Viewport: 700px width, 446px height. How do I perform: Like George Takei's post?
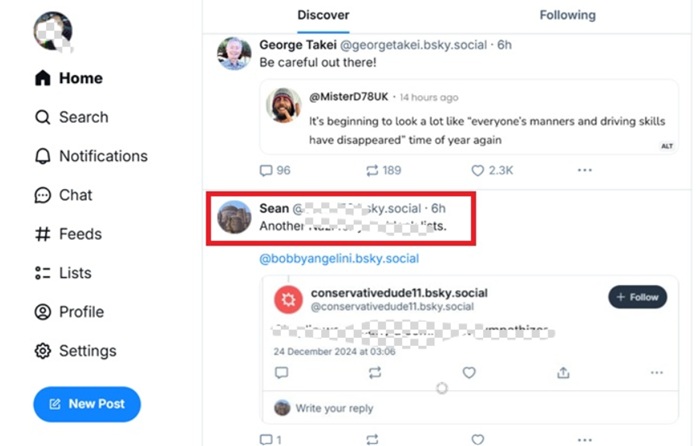point(478,170)
